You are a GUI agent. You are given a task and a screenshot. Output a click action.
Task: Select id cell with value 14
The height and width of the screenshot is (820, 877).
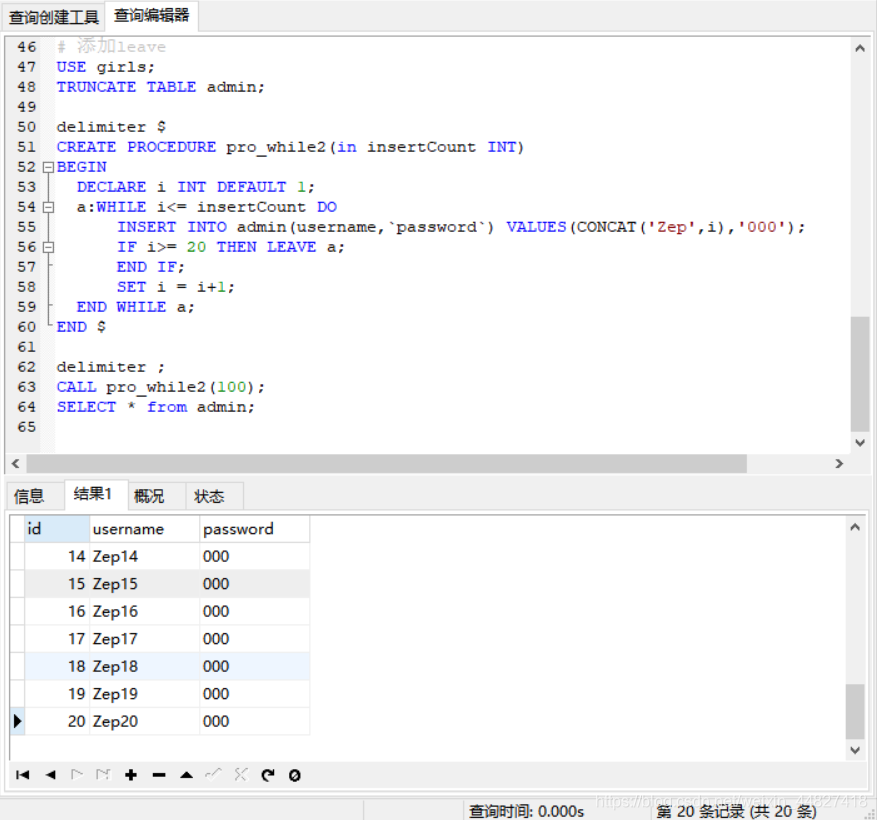coord(57,556)
